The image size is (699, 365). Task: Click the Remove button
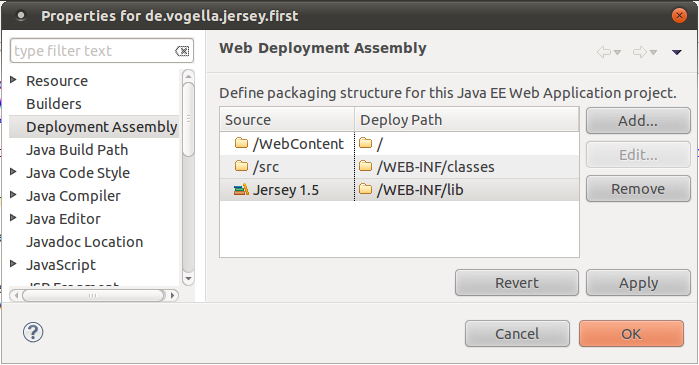(x=638, y=189)
